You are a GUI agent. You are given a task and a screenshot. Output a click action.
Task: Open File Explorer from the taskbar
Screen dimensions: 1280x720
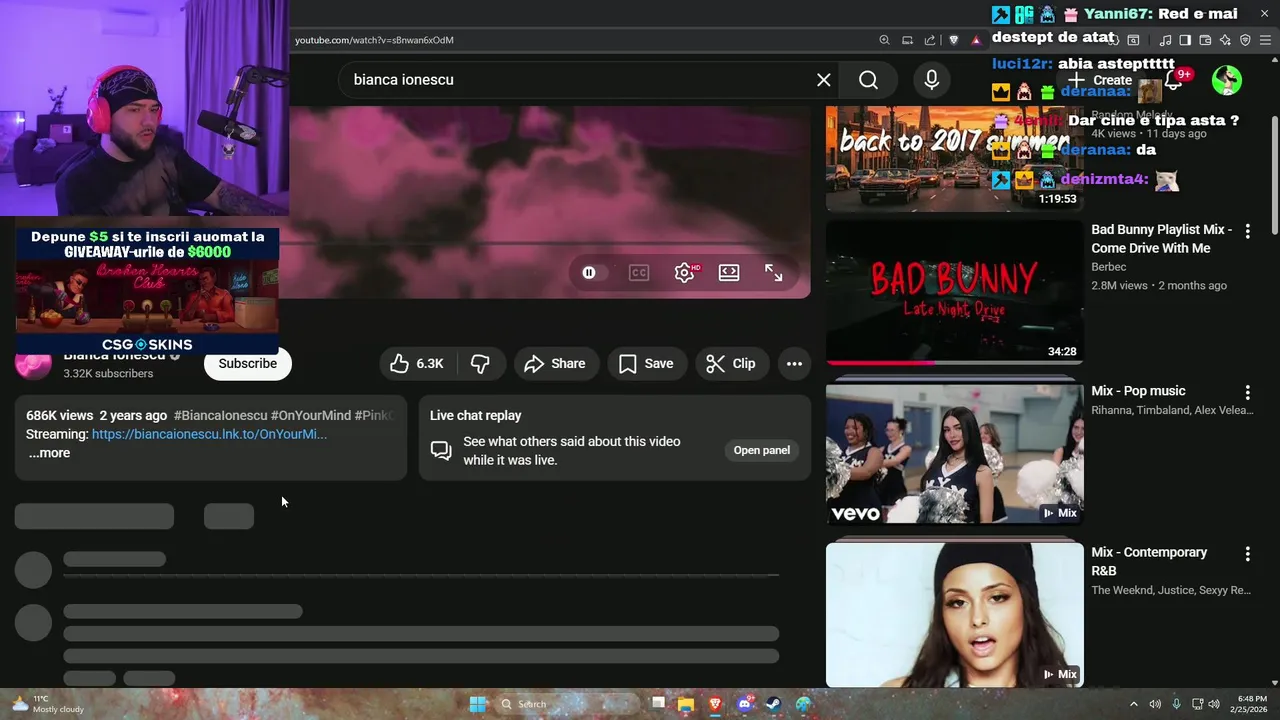click(685, 704)
